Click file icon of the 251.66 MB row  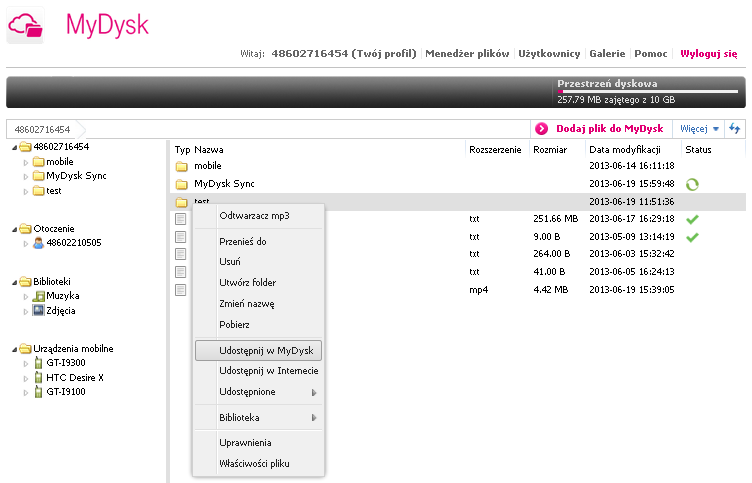[x=180, y=219]
